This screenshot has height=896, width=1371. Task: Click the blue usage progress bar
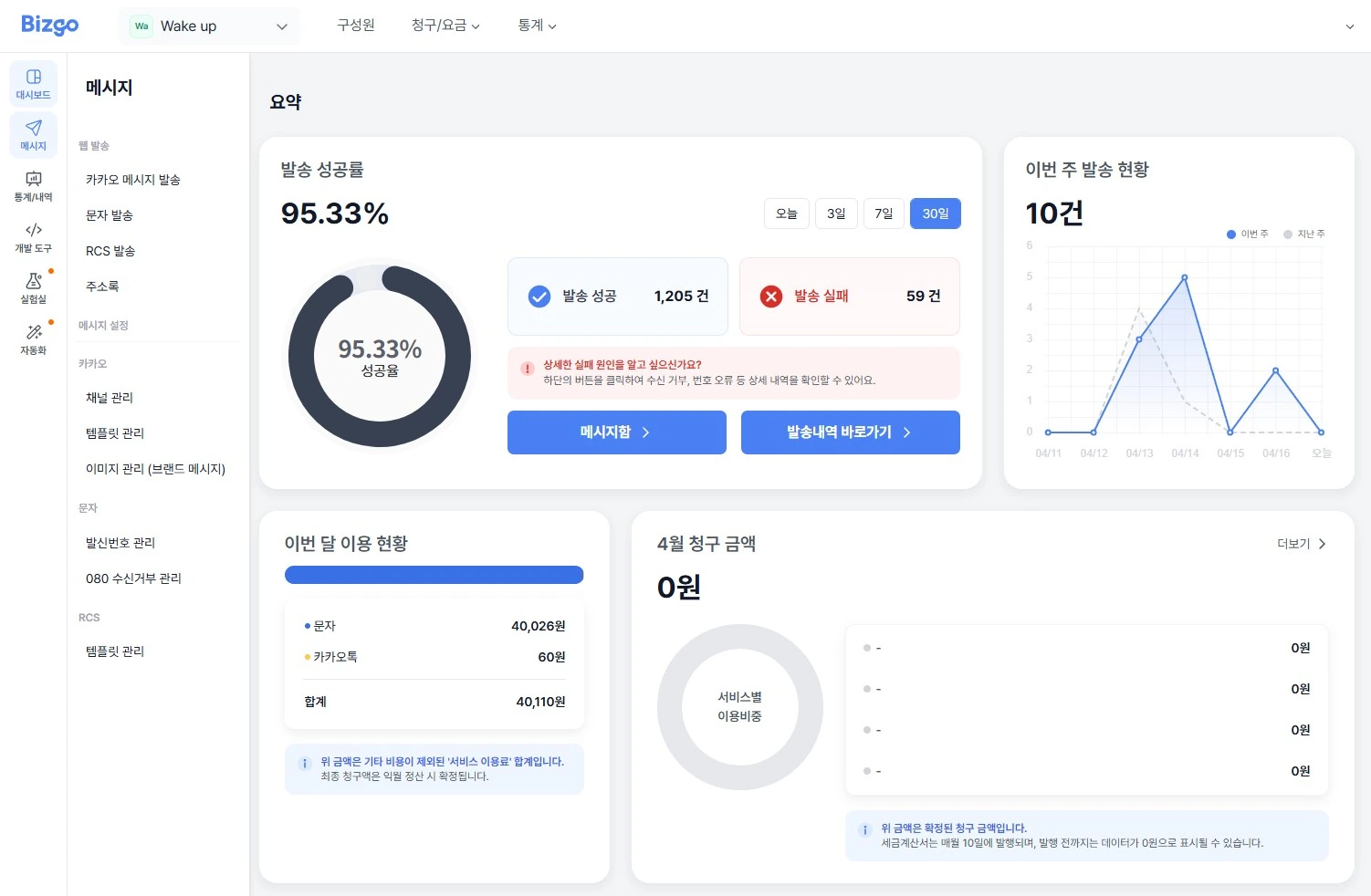pyautogui.click(x=434, y=574)
